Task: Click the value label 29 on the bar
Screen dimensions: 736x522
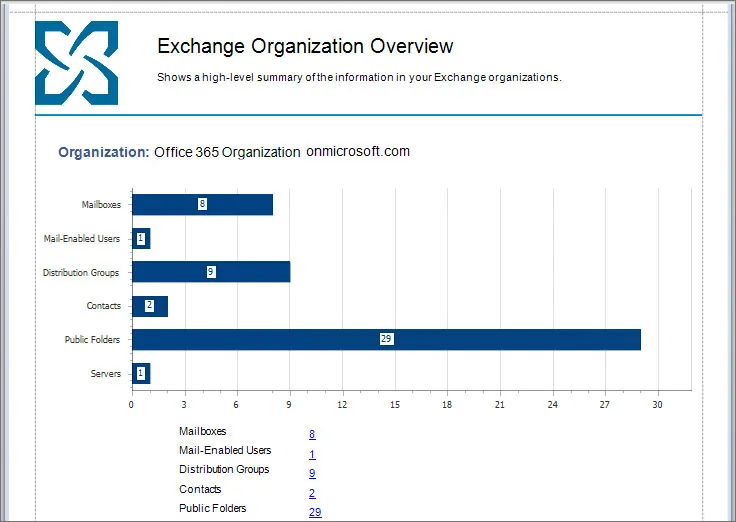Action: point(386,338)
